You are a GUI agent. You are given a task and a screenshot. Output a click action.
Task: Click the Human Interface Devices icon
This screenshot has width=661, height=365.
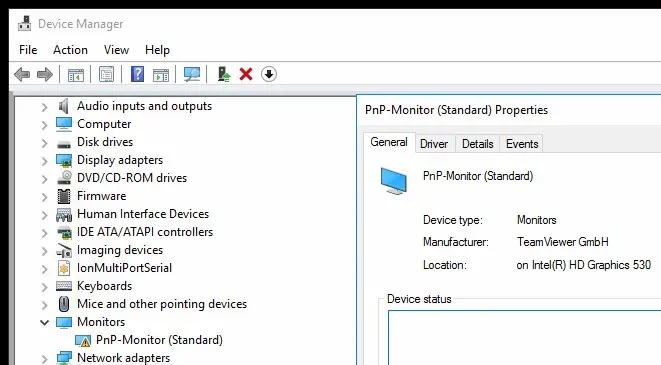point(64,215)
